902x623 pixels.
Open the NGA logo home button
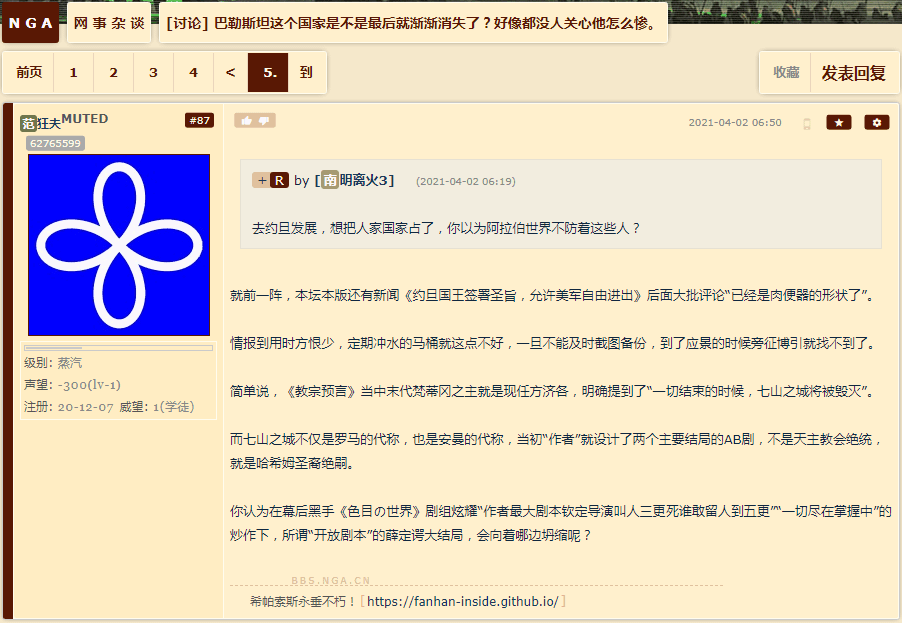tap(30, 23)
